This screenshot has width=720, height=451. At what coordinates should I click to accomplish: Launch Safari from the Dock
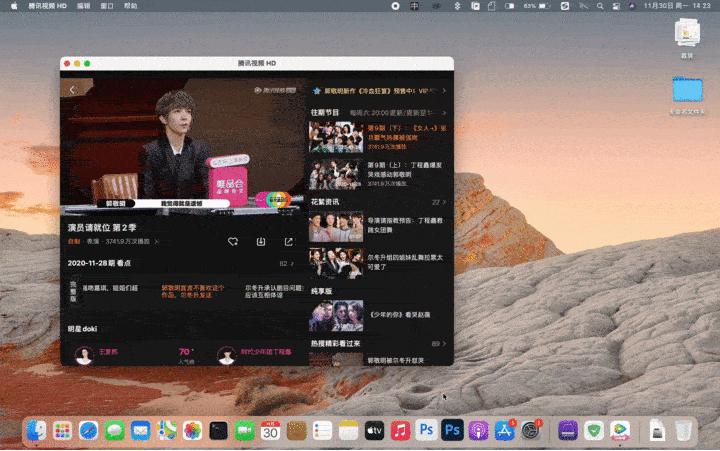(x=88, y=431)
